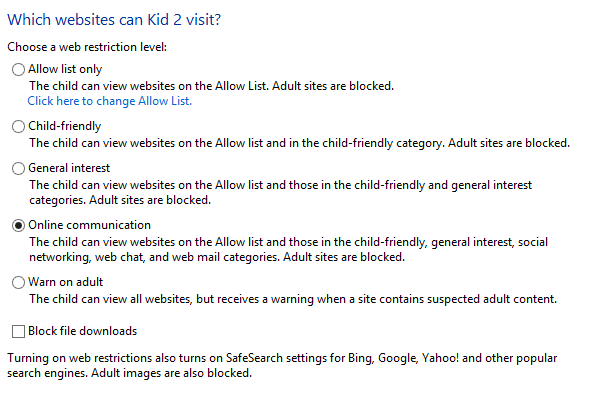
Task: Open the Click here to change Allow List link
Action: point(109,101)
